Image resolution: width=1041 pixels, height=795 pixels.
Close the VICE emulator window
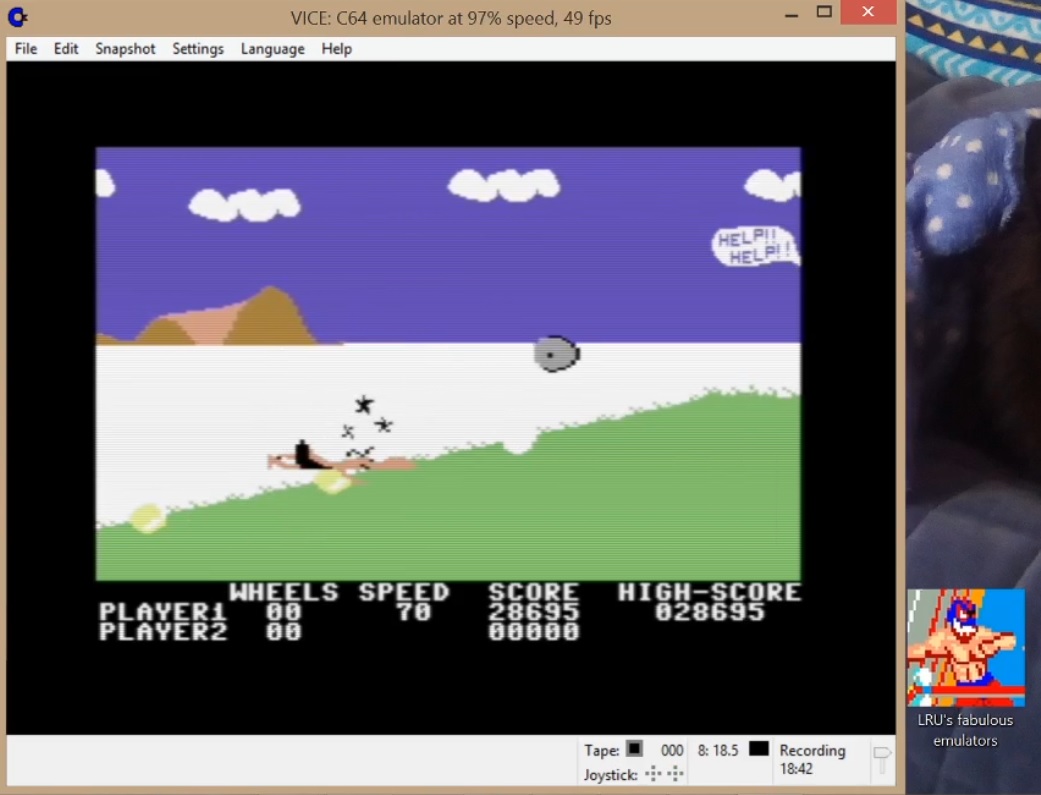click(868, 12)
